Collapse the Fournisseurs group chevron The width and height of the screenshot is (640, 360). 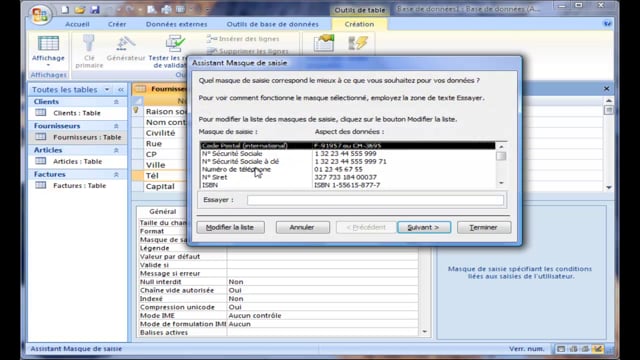116,126
